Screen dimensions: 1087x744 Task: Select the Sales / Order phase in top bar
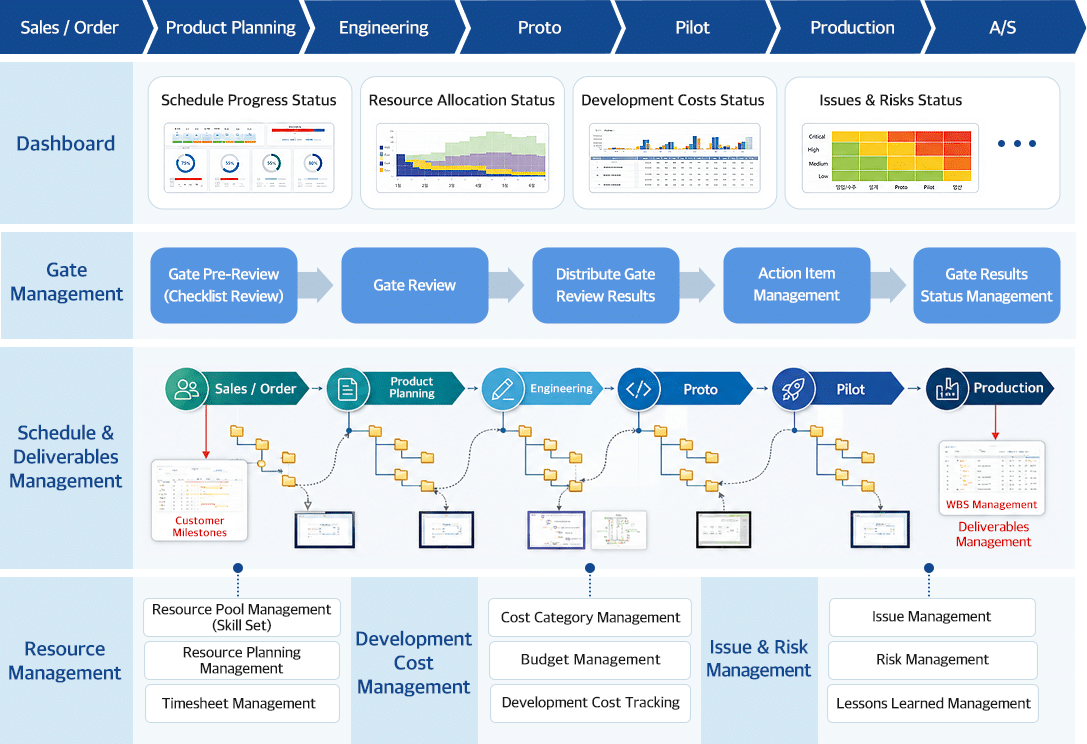73,27
